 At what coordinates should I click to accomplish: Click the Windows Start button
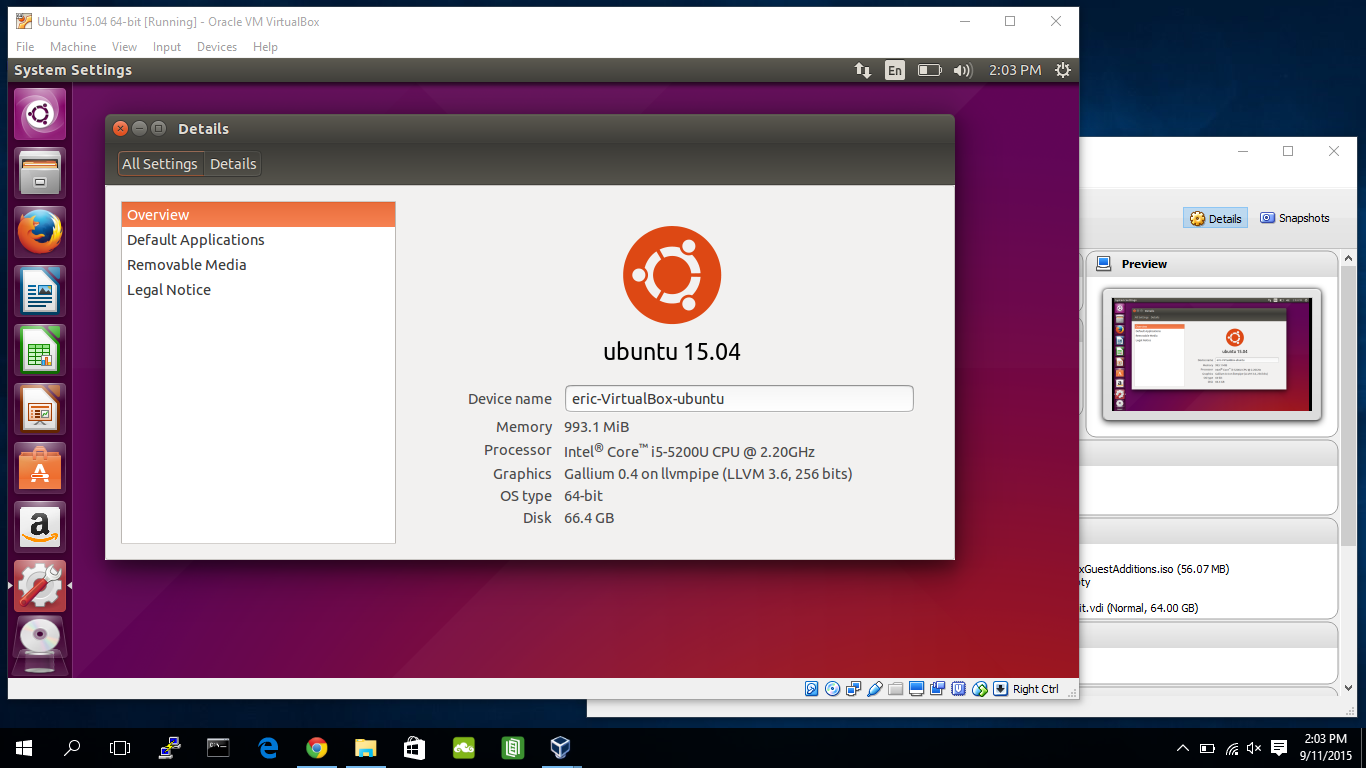[x=24, y=748]
